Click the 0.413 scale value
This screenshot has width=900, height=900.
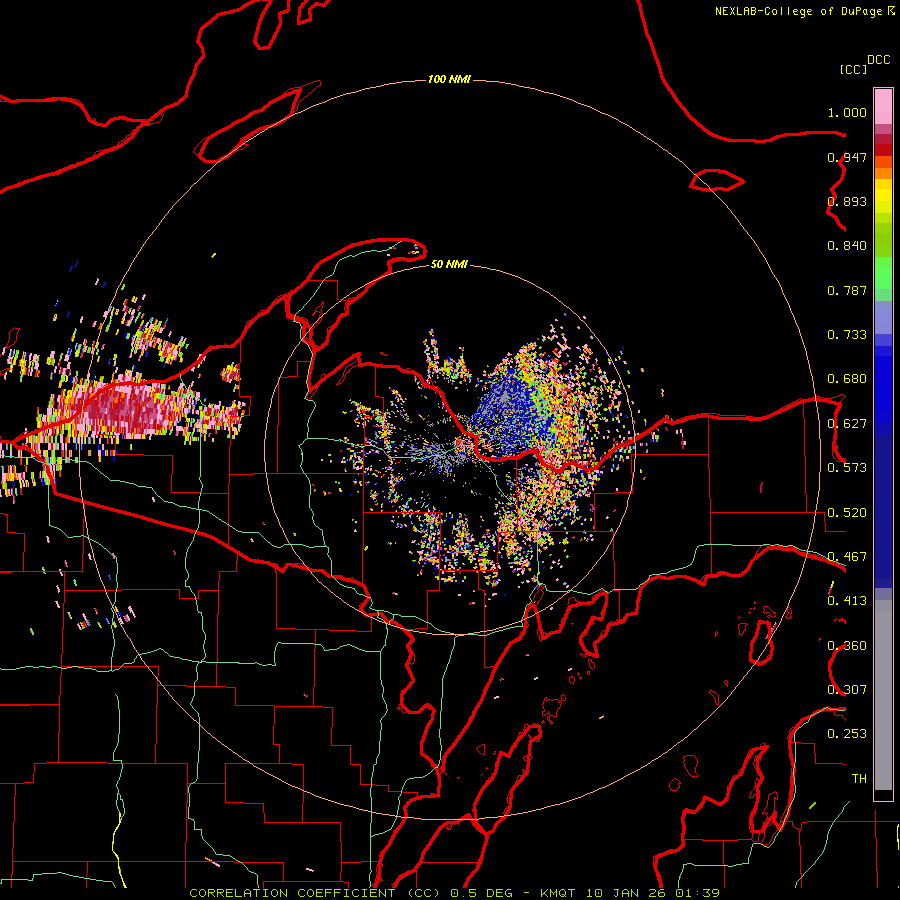click(x=847, y=601)
